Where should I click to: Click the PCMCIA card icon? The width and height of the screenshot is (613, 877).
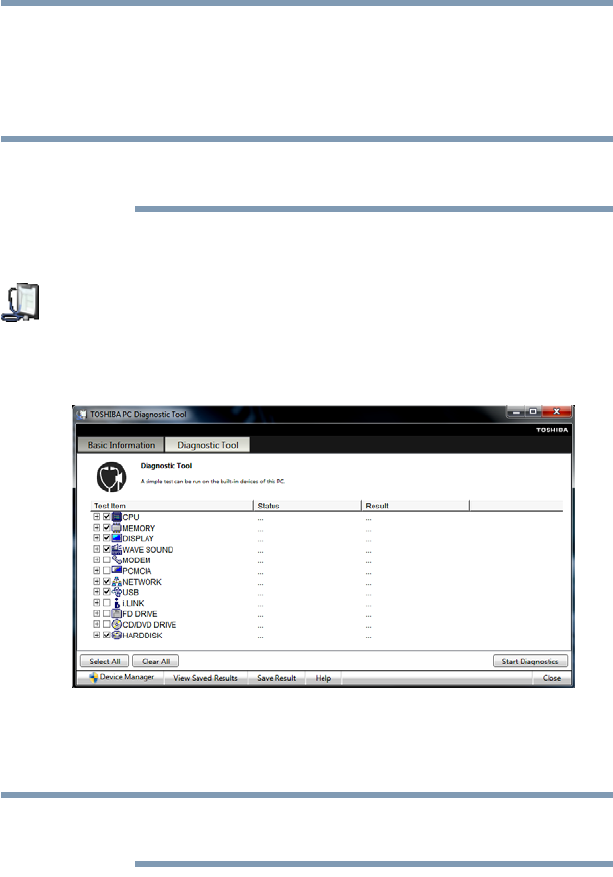coord(116,570)
